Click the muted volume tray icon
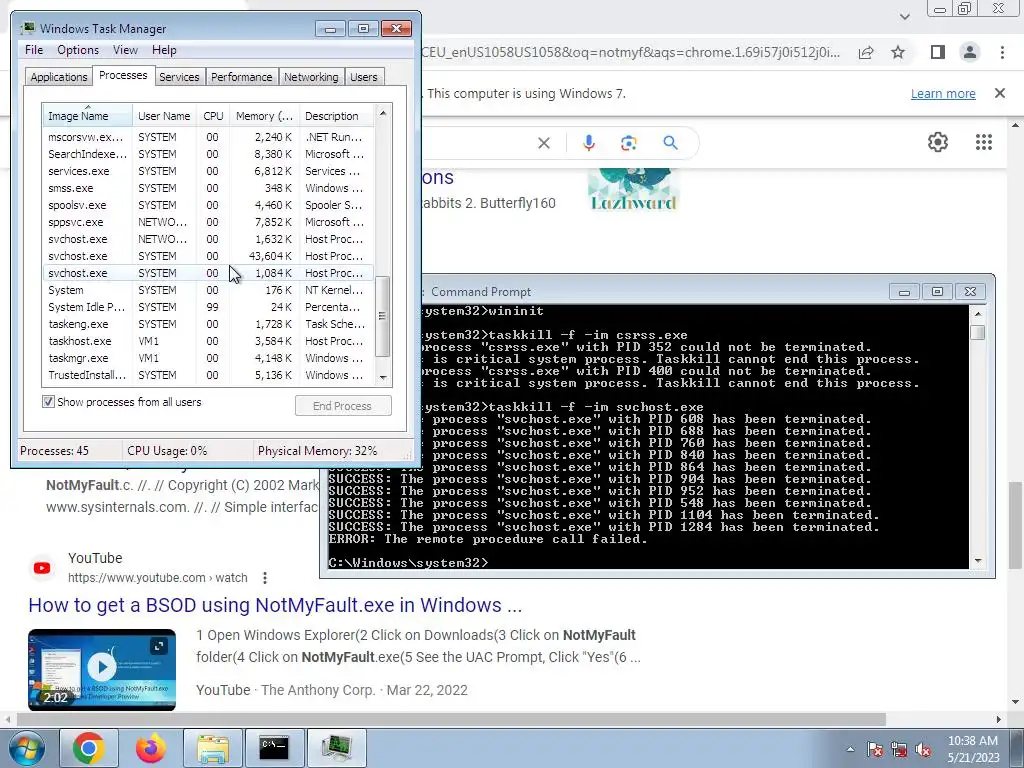 click(x=923, y=749)
